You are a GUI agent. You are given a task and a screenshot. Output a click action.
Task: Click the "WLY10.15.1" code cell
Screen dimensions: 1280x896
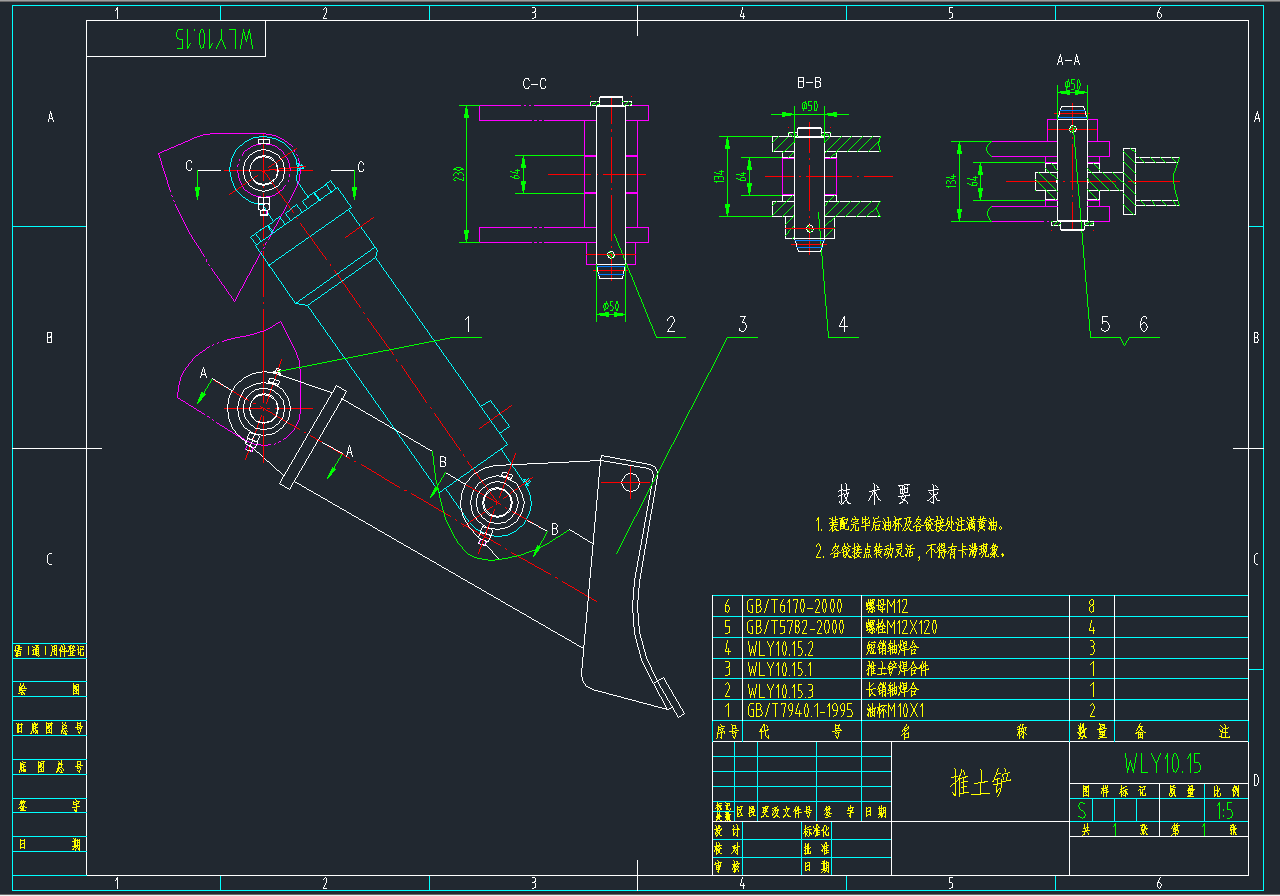[780, 669]
